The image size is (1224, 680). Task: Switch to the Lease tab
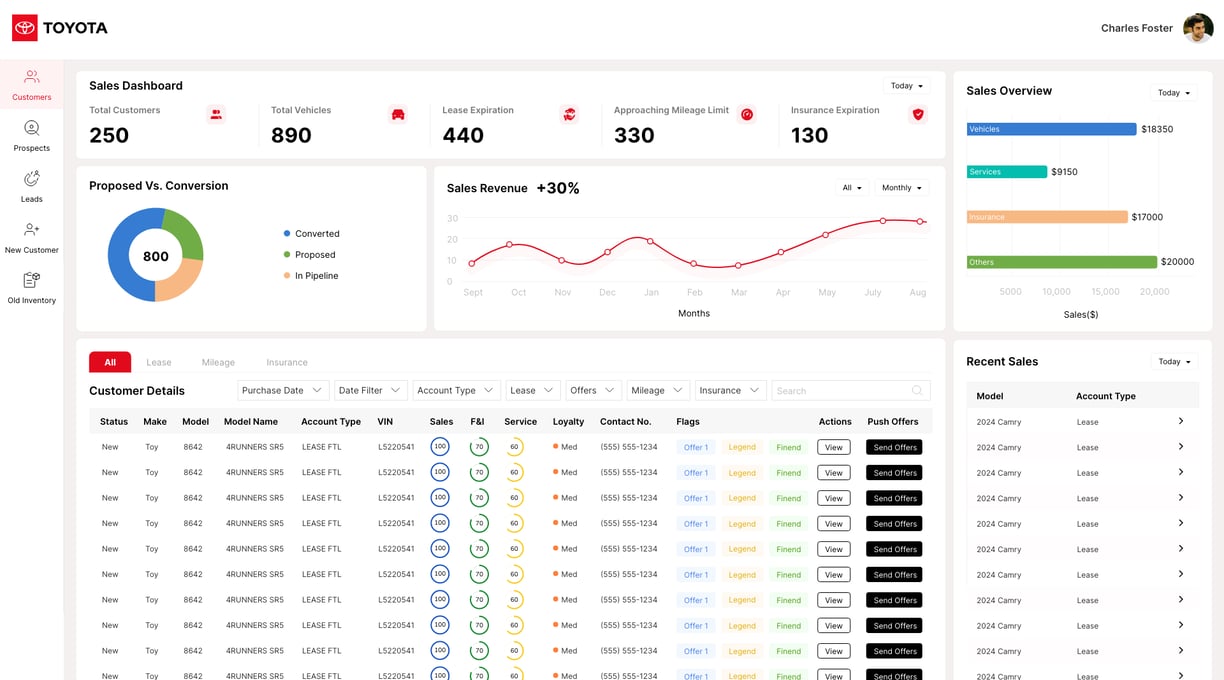pyautogui.click(x=158, y=363)
